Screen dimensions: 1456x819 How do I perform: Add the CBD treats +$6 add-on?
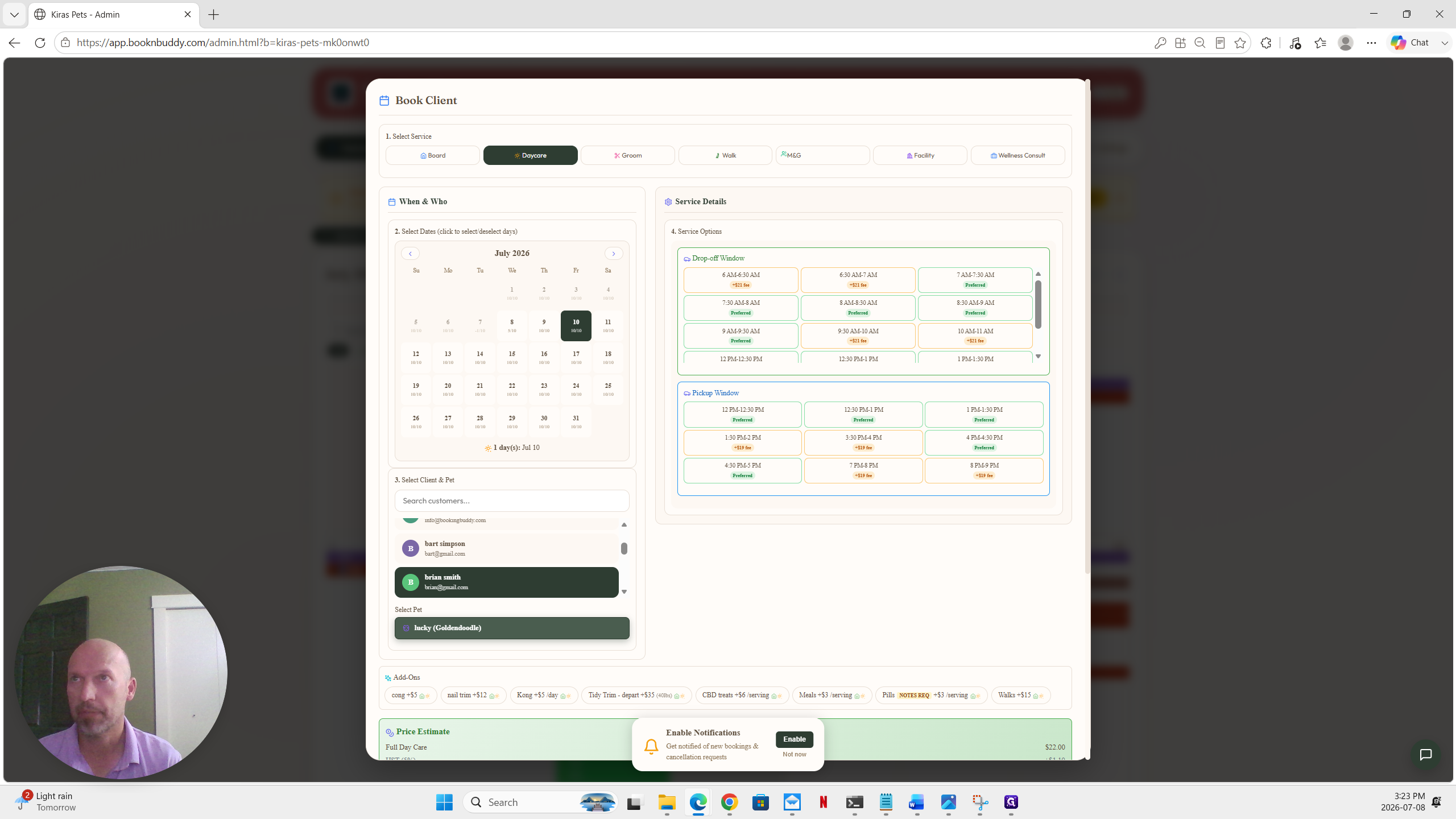coord(742,695)
